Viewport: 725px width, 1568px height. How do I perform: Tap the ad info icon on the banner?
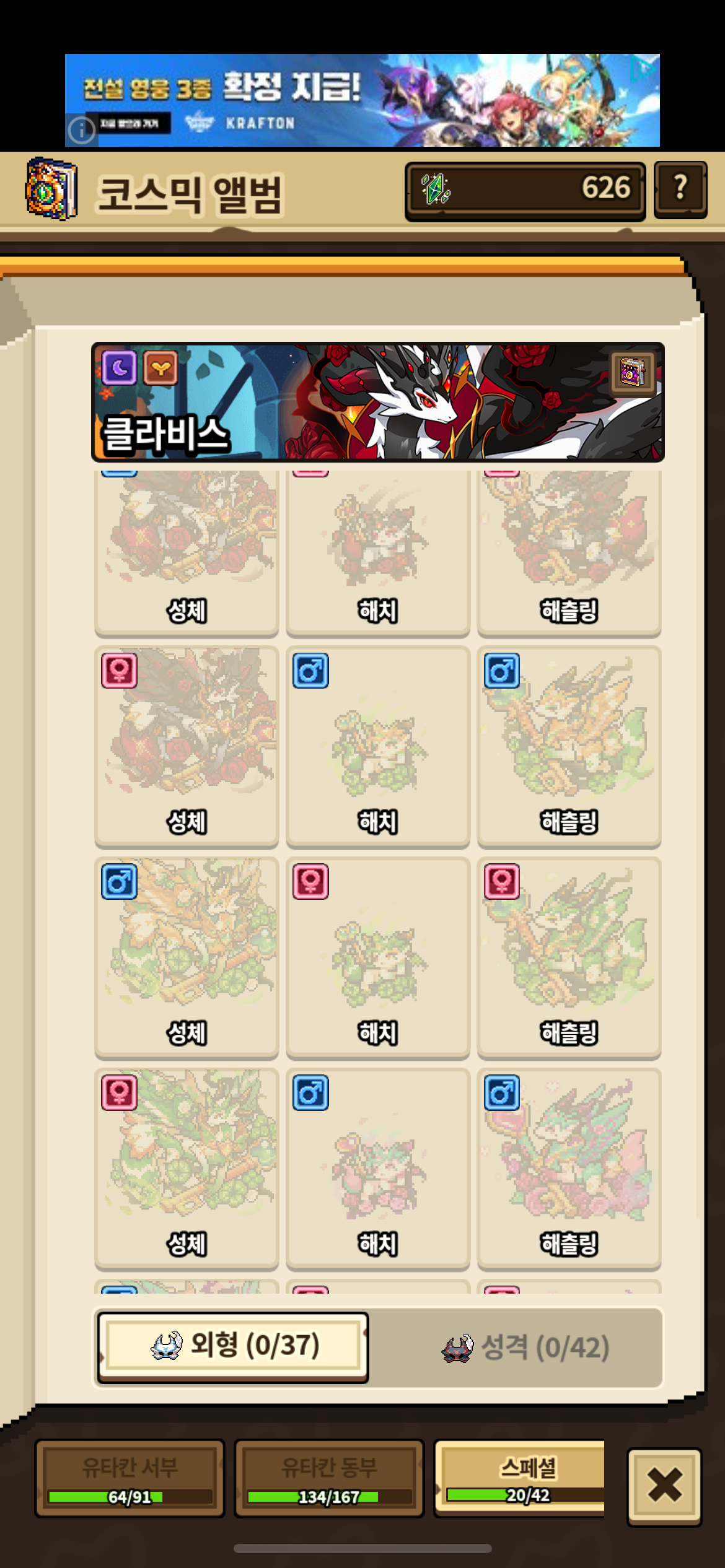tap(82, 130)
